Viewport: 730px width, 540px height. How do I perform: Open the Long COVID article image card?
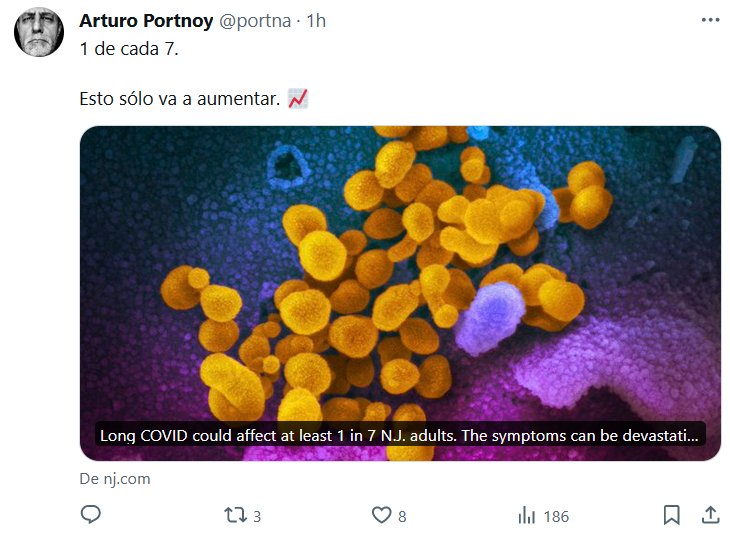(x=400, y=270)
